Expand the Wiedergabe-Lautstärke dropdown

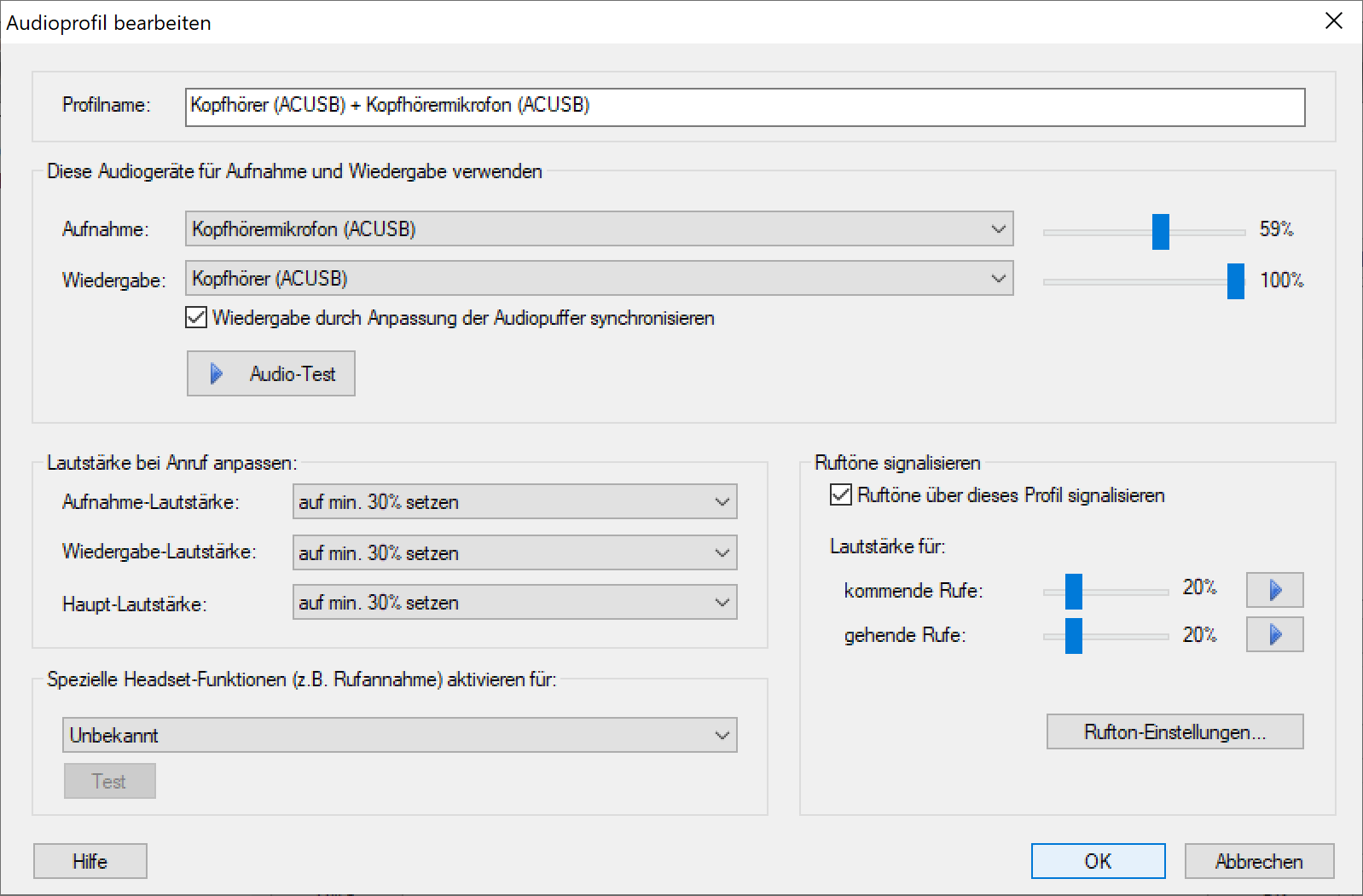tap(514, 552)
